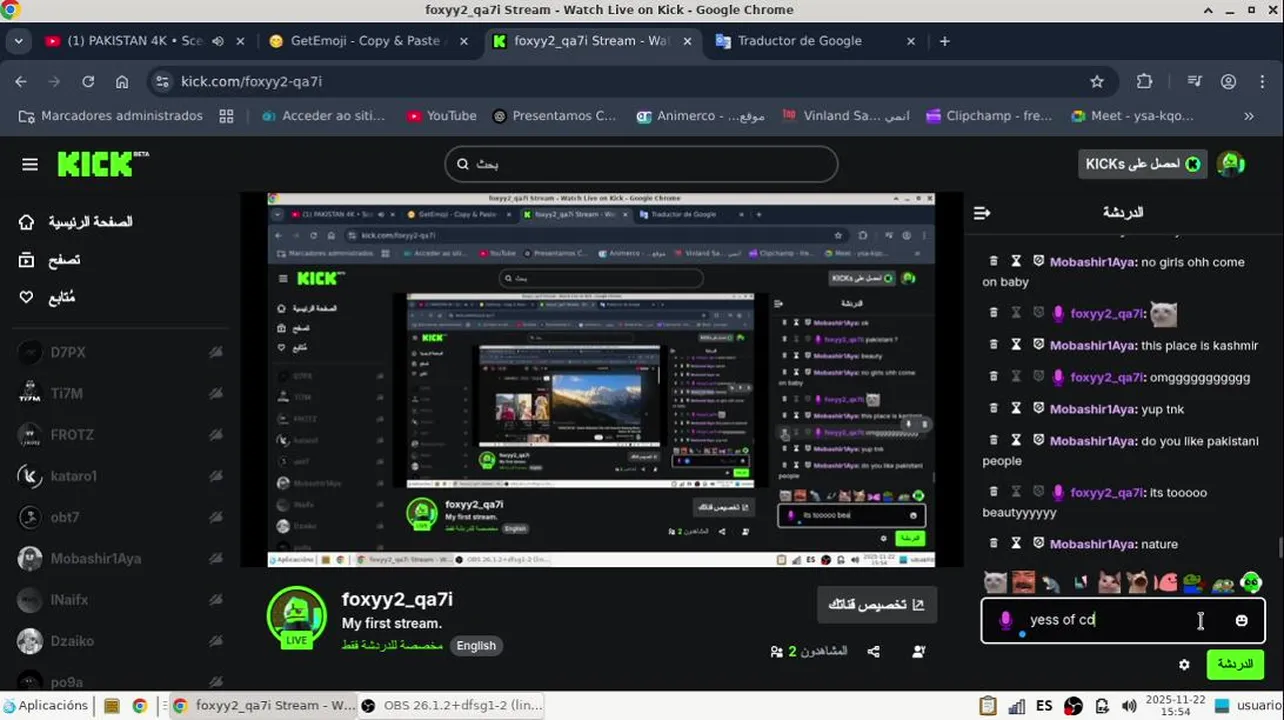Click the browser home button
1284x720 pixels.
[122, 82]
